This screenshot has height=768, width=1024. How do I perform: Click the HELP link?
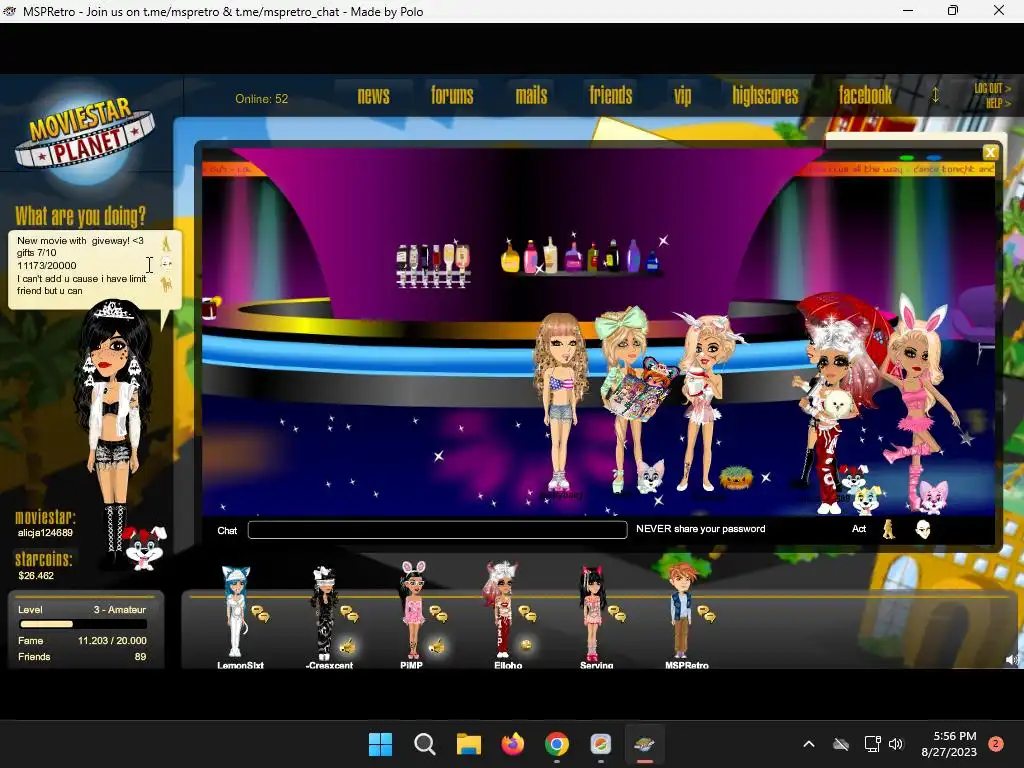[x=997, y=103]
